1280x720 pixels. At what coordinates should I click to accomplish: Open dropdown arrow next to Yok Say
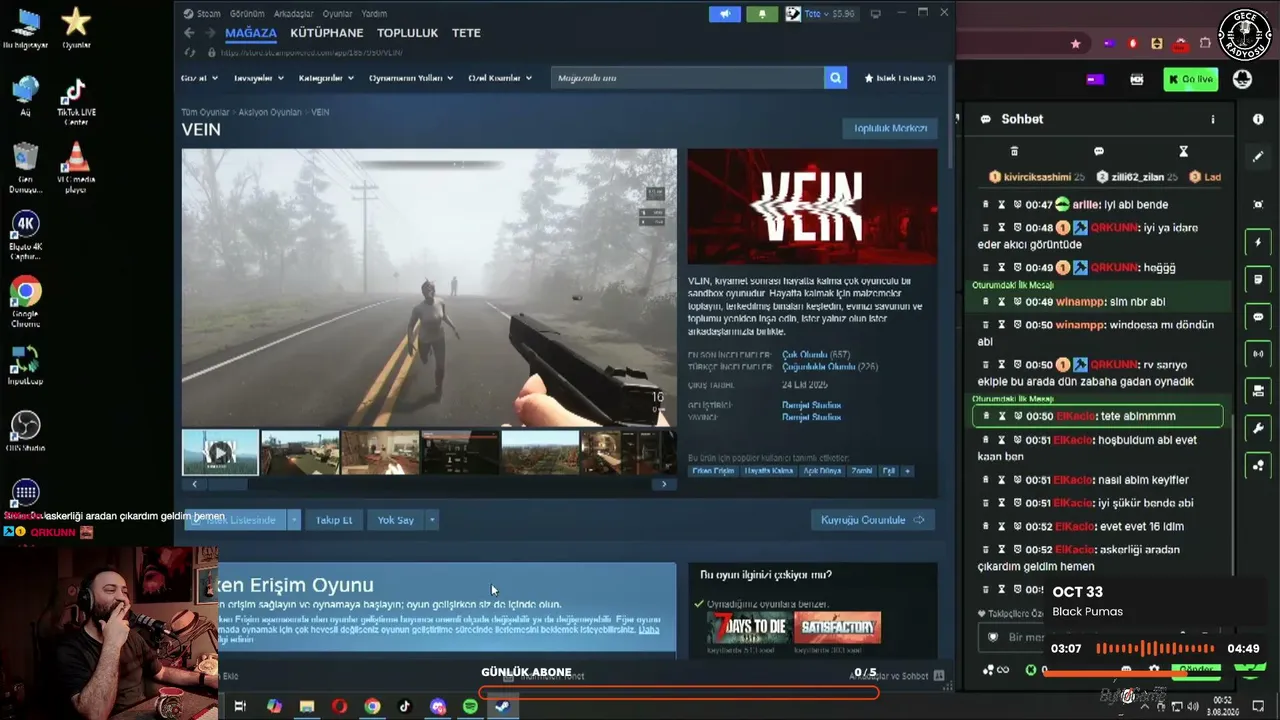coord(432,520)
